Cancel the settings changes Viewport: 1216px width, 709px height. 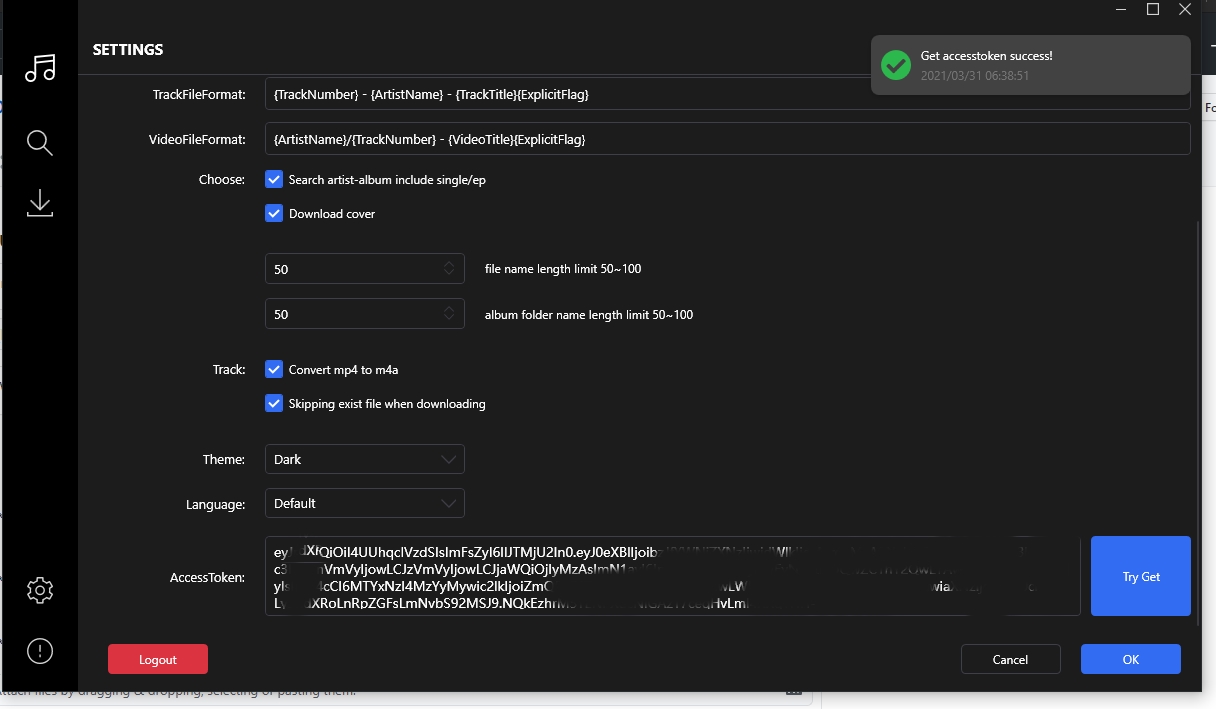point(1010,659)
